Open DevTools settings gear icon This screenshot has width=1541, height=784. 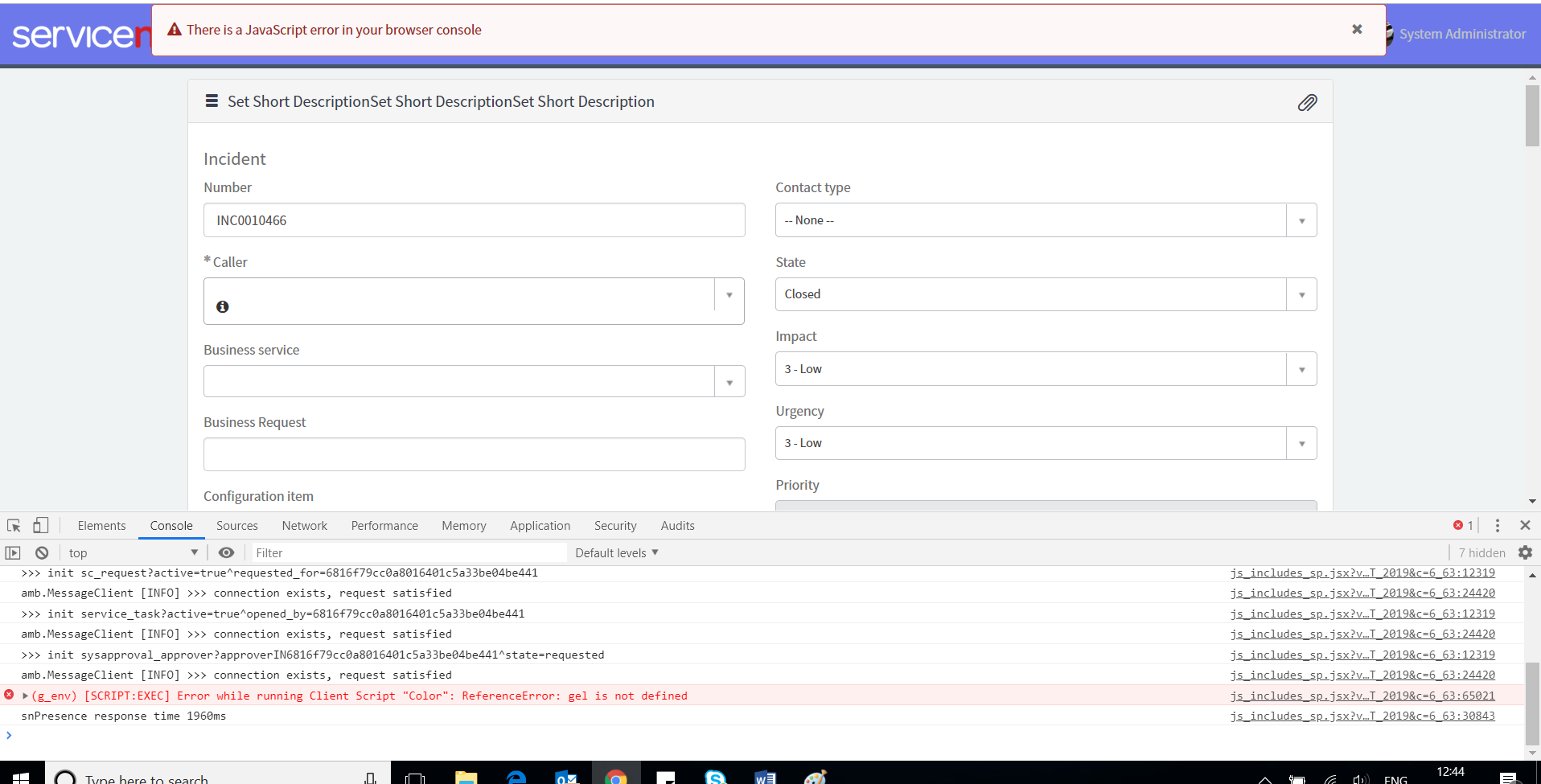[1525, 552]
